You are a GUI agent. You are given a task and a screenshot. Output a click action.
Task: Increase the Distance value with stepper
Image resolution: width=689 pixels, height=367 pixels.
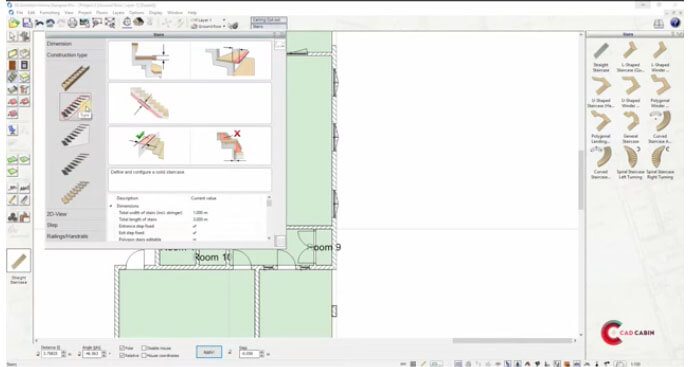point(64,352)
